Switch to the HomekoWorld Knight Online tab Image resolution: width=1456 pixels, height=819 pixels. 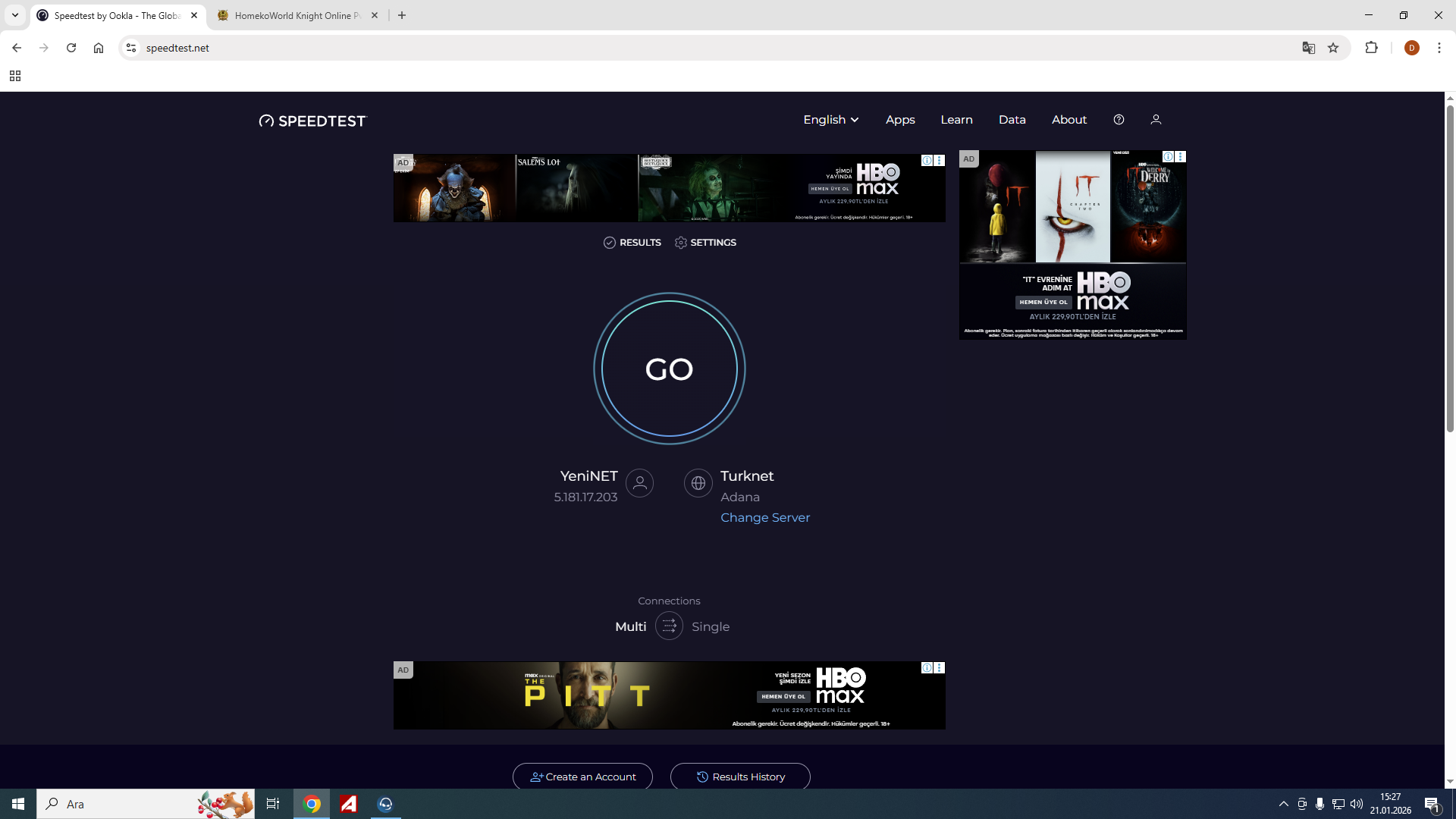point(297,15)
